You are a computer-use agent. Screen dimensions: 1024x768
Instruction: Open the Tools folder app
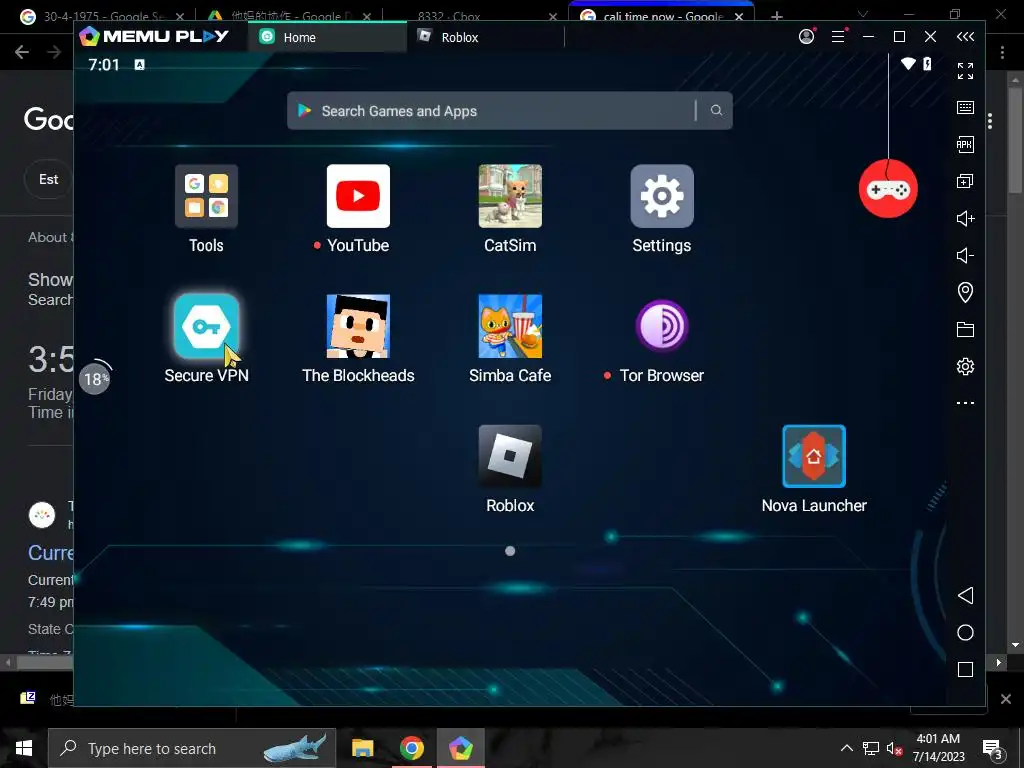point(206,197)
